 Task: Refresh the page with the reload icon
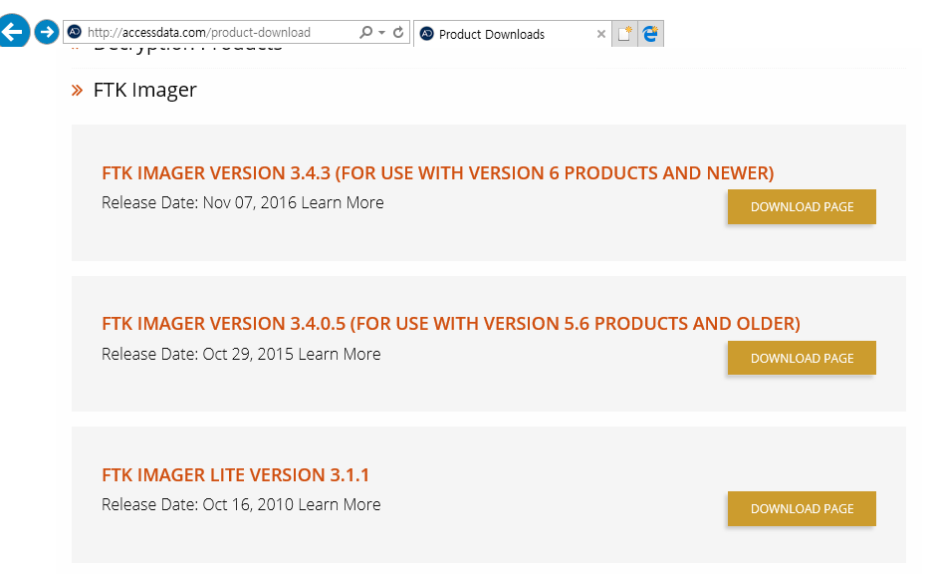coord(399,33)
